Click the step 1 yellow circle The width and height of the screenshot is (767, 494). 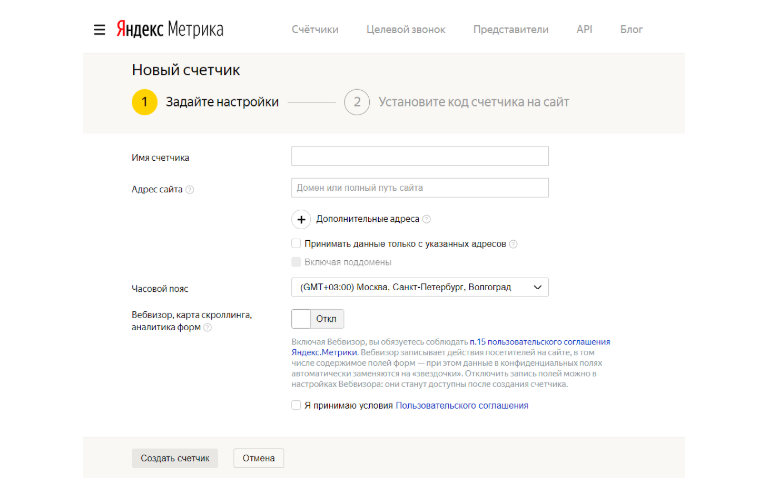point(144,102)
